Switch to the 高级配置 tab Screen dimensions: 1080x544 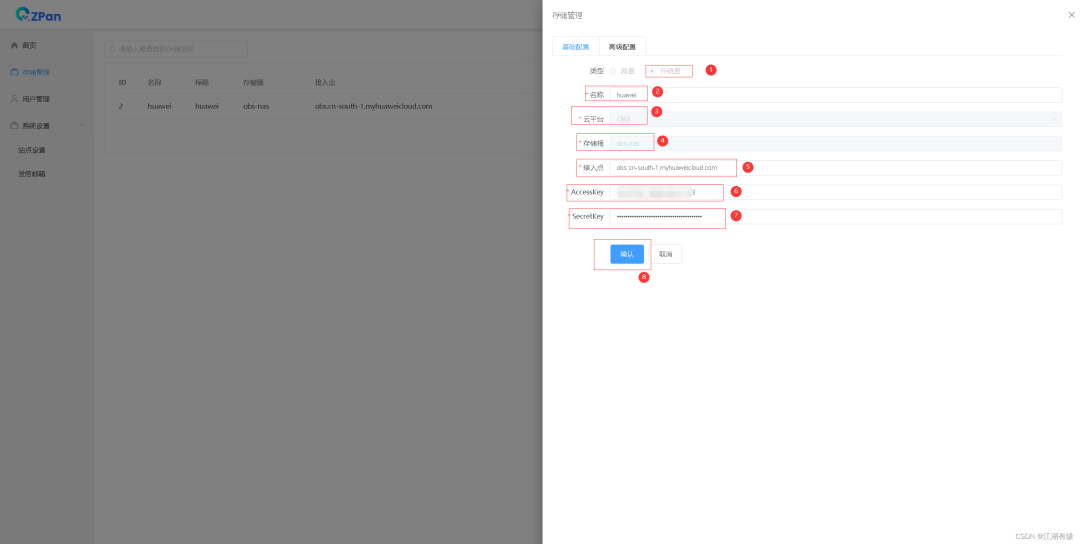pos(622,47)
